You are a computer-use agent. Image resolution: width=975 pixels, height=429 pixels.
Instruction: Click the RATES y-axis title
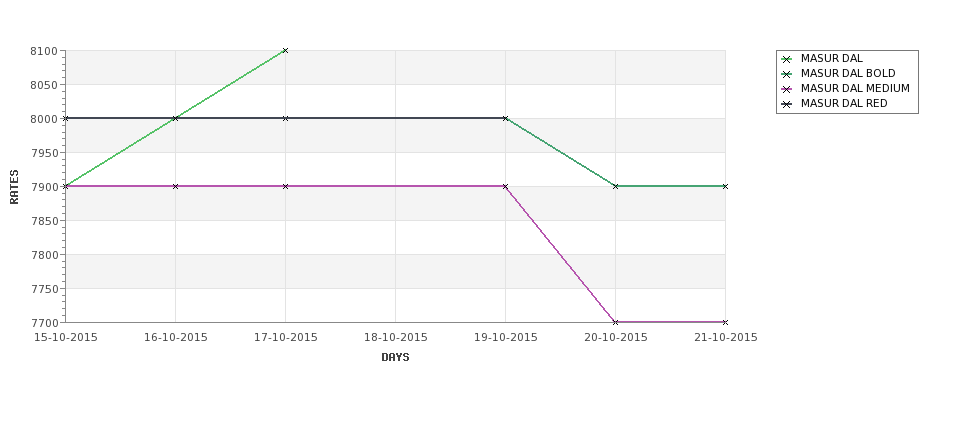(14, 187)
